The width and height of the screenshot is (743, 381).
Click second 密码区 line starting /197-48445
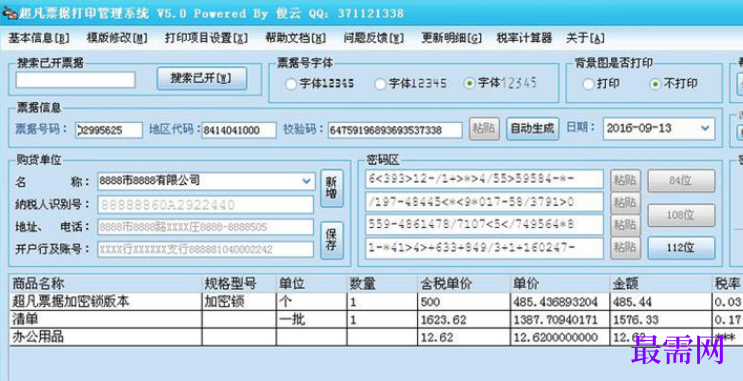[484, 202]
